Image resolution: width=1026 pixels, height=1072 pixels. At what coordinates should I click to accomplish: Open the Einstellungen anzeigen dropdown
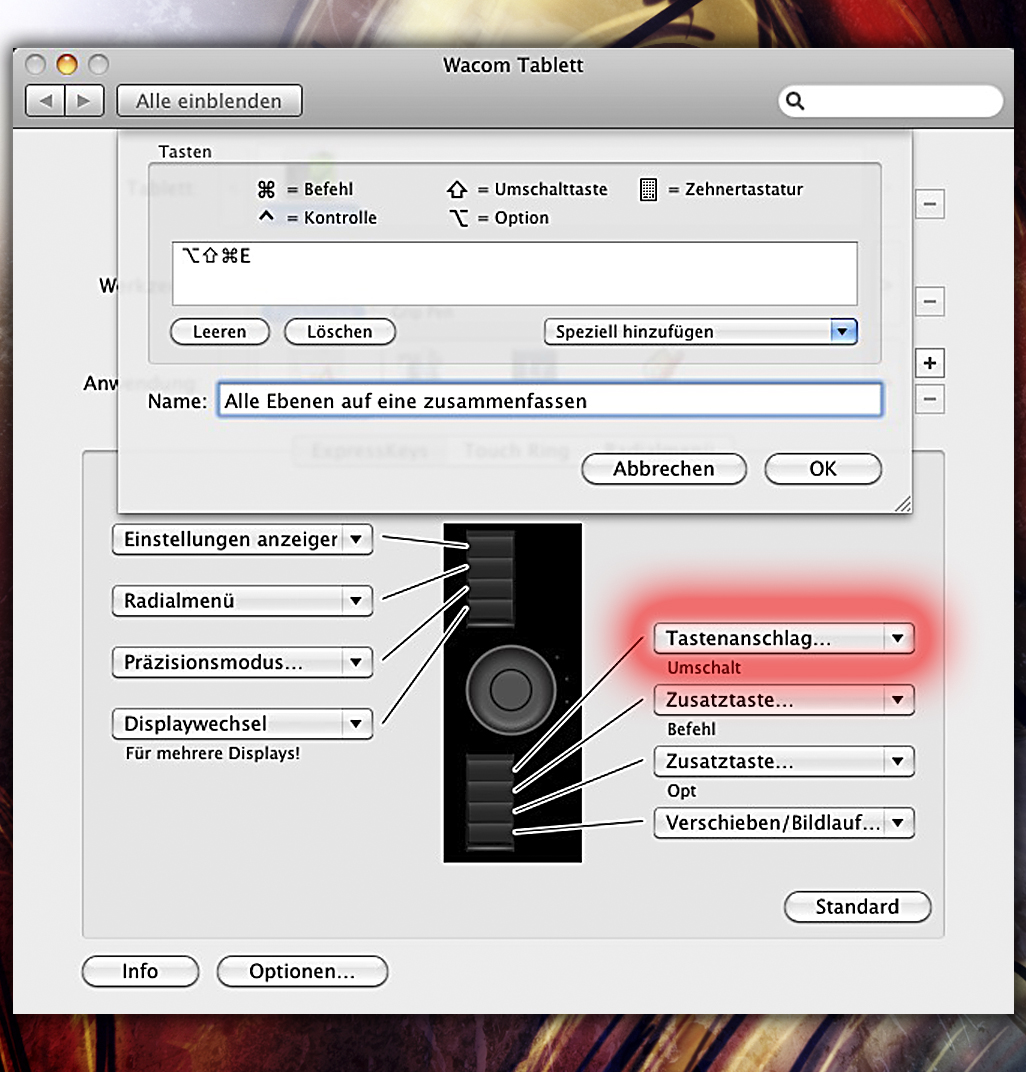(x=242, y=540)
